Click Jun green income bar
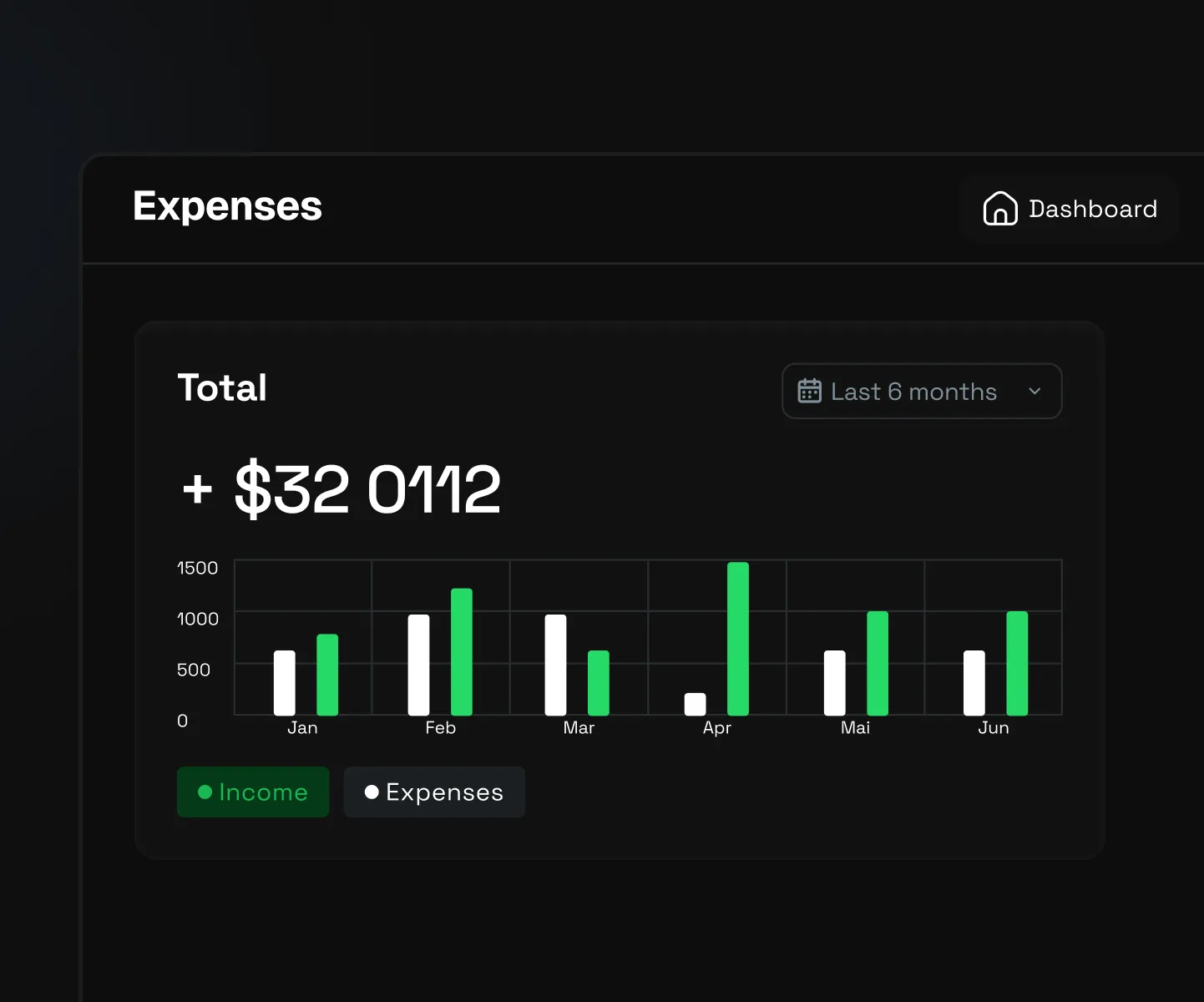Screen dimensions: 1204x1002 point(1017,663)
